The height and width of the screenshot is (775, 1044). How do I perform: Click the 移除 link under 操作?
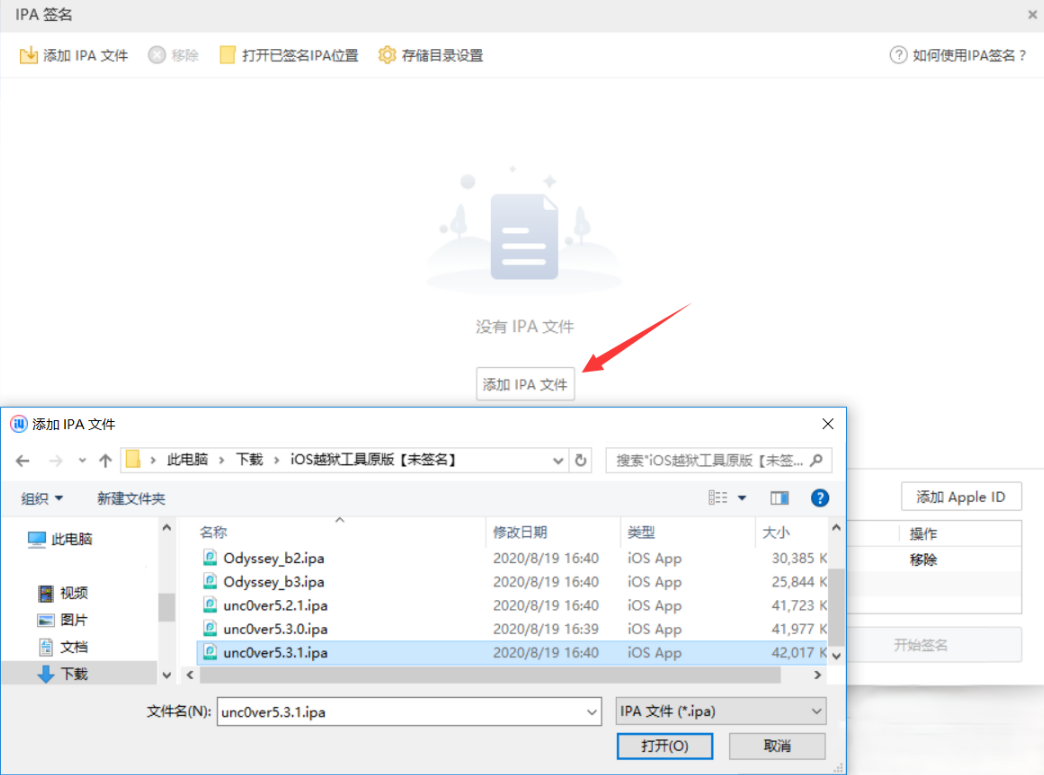point(923,560)
